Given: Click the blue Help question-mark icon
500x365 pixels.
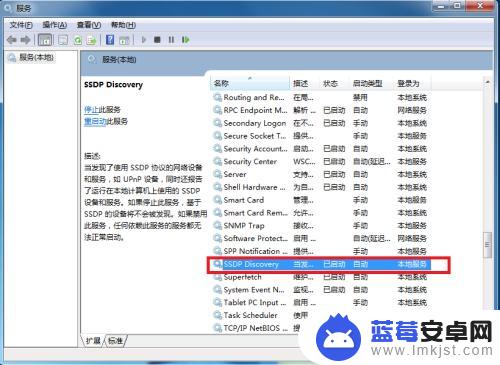Looking at the screenshot, I should 110,40.
